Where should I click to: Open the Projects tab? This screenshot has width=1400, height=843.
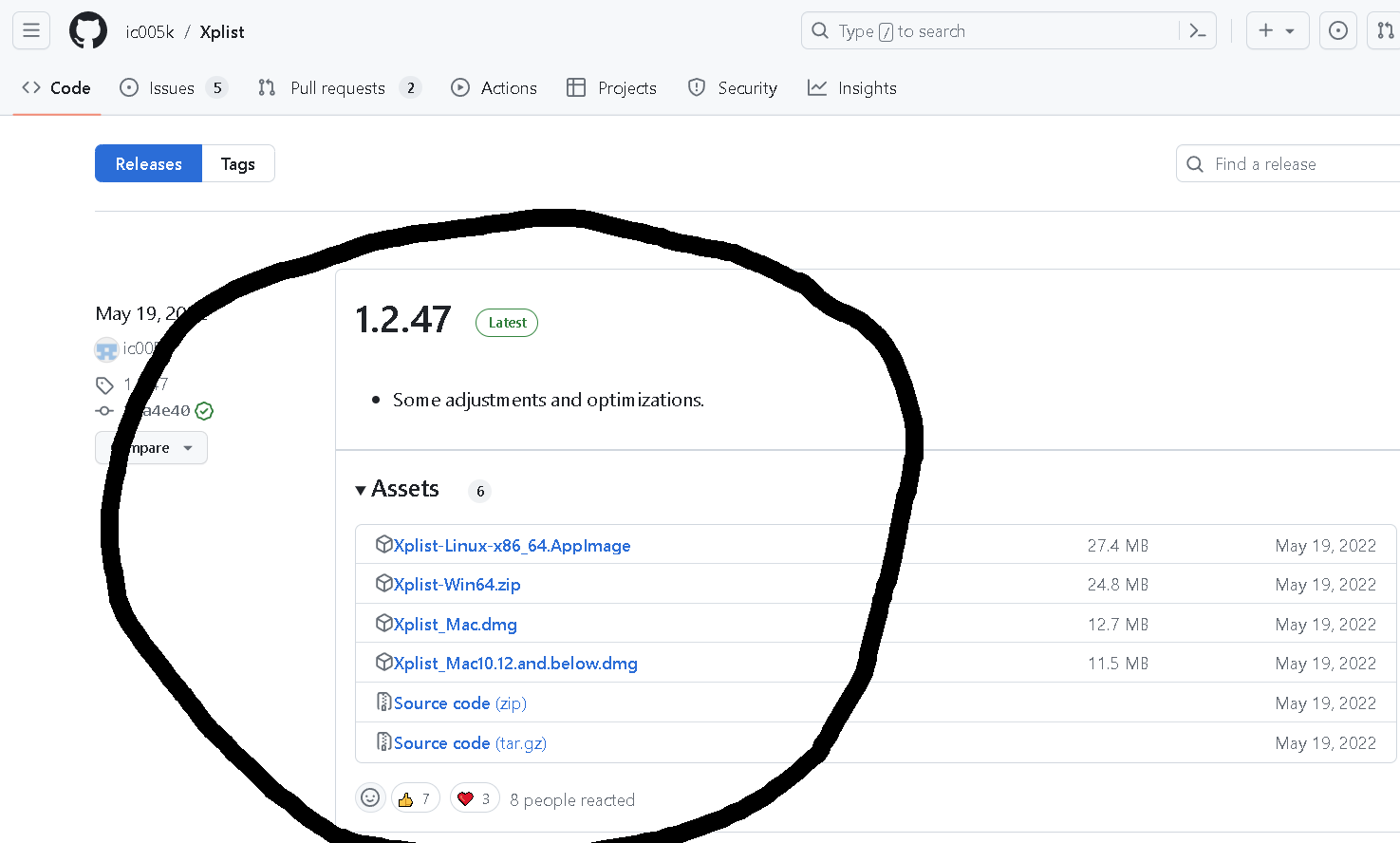pos(611,88)
